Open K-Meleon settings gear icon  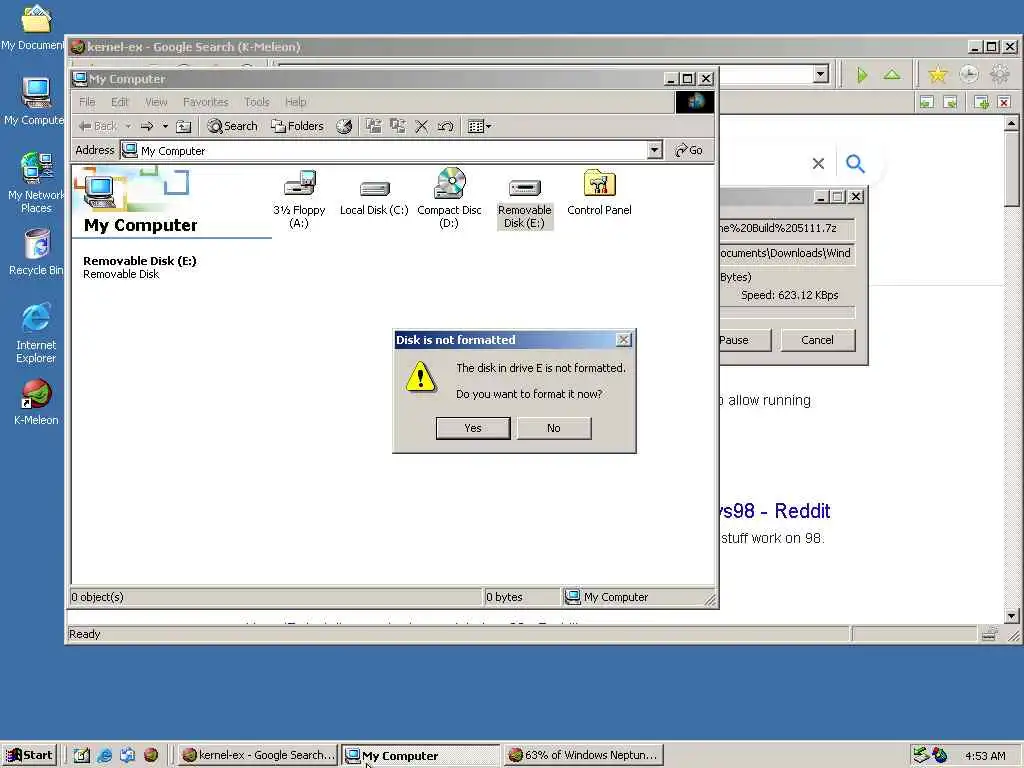point(1000,74)
